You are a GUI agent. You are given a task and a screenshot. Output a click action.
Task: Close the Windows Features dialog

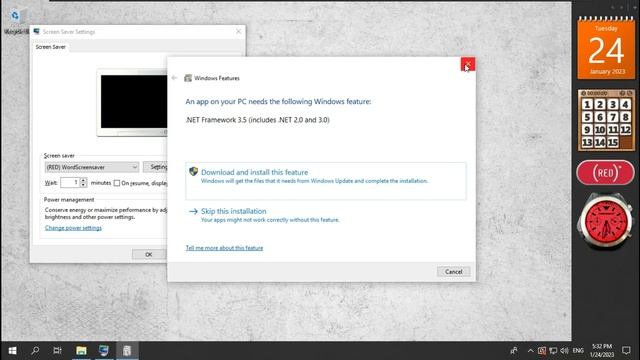click(468, 64)
